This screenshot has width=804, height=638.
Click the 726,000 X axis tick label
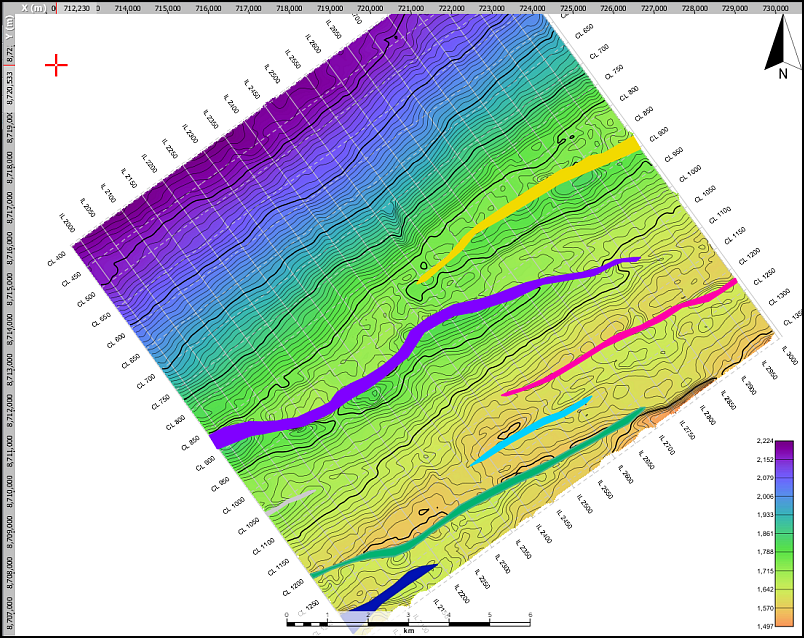613,8
